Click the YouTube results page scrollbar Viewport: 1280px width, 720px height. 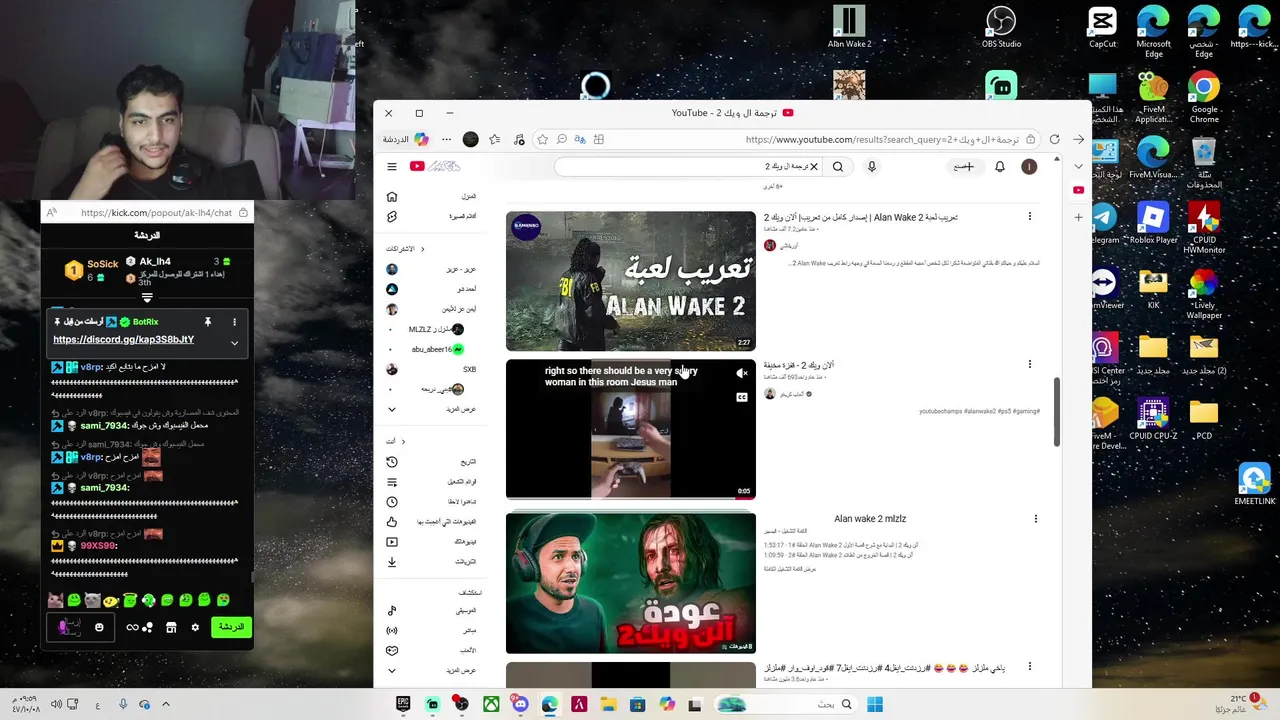tap(1056, 411)
